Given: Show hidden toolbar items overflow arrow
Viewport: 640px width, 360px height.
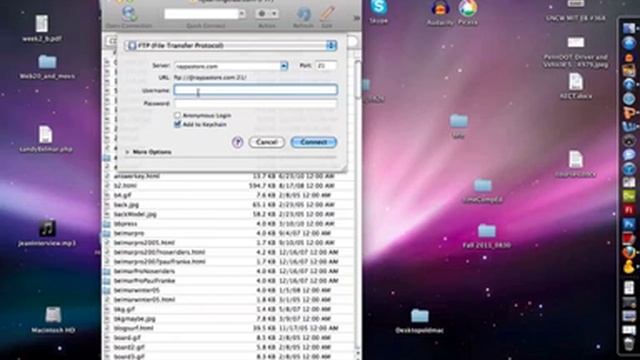Looking at the screenshot, I should (356, 18).
